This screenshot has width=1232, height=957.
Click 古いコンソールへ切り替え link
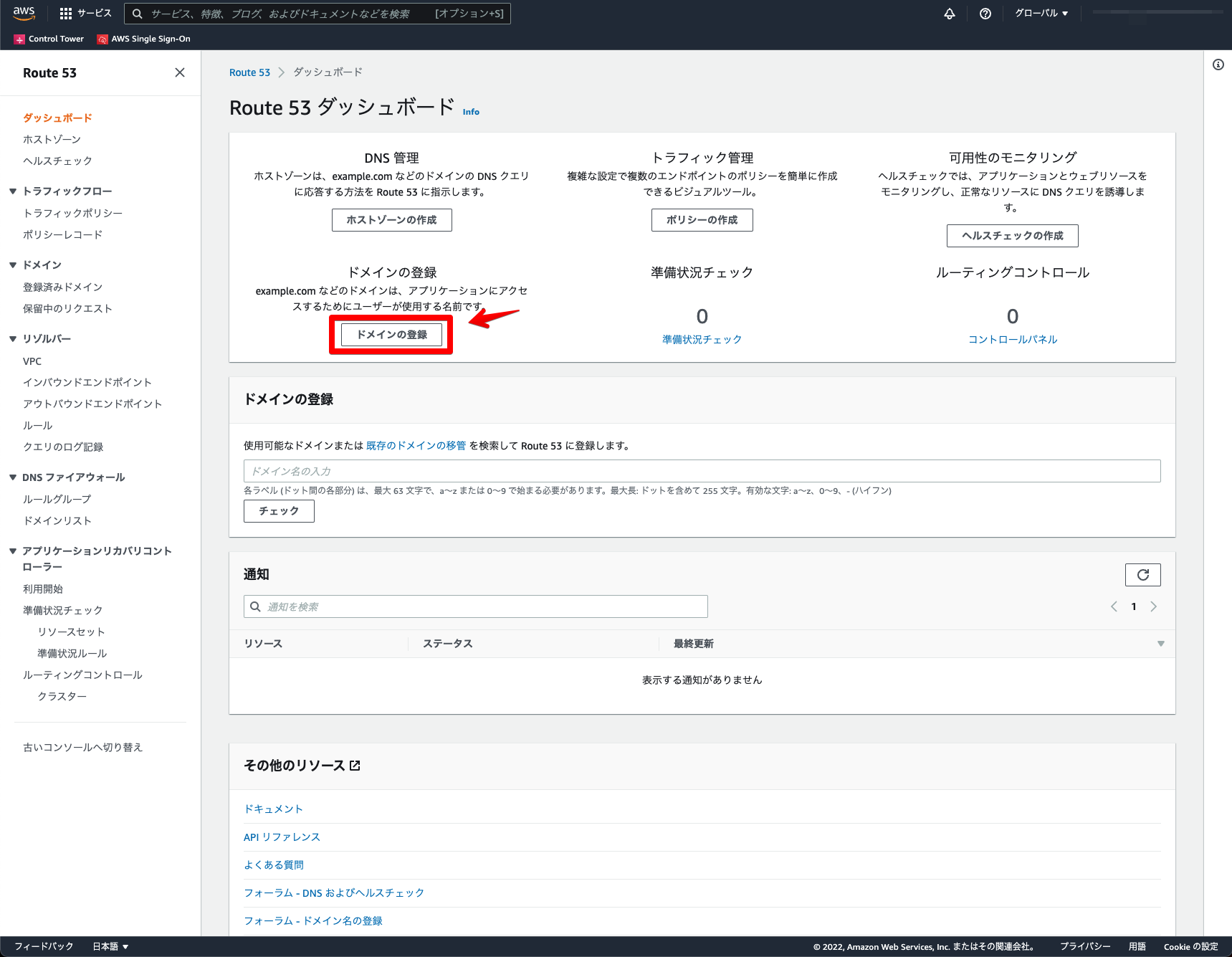83,747
